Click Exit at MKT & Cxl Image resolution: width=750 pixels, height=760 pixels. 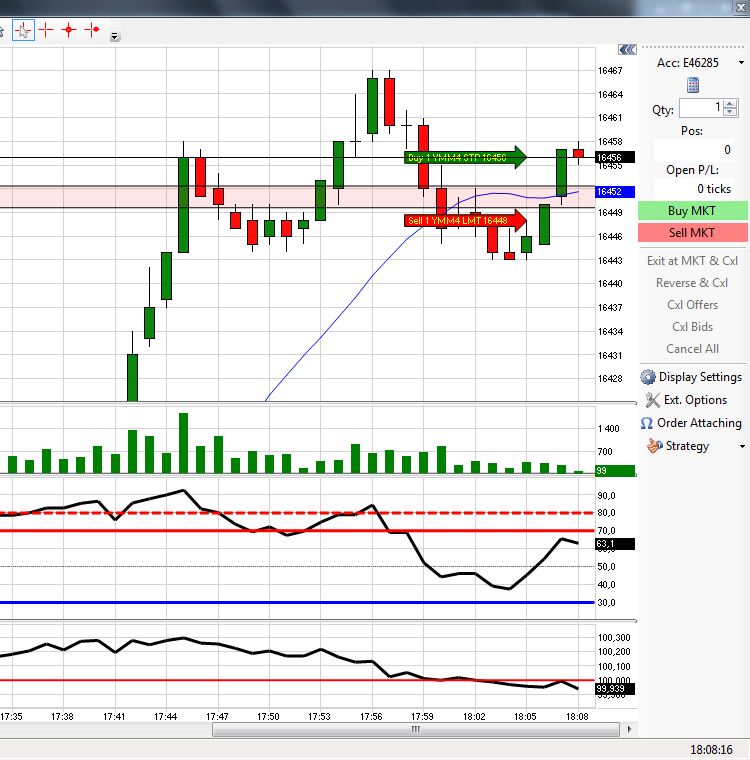pyautogui.click(x=692, y=261)
